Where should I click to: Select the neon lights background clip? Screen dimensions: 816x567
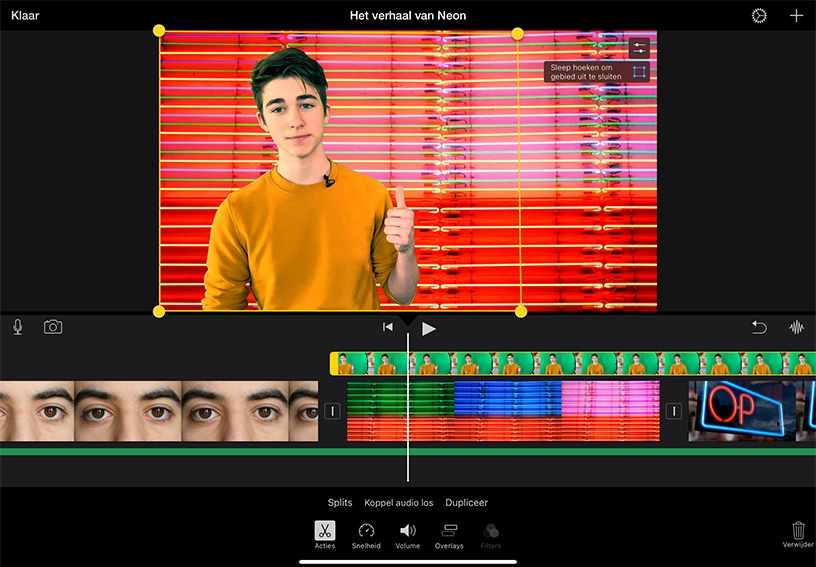tap(503, 411)
